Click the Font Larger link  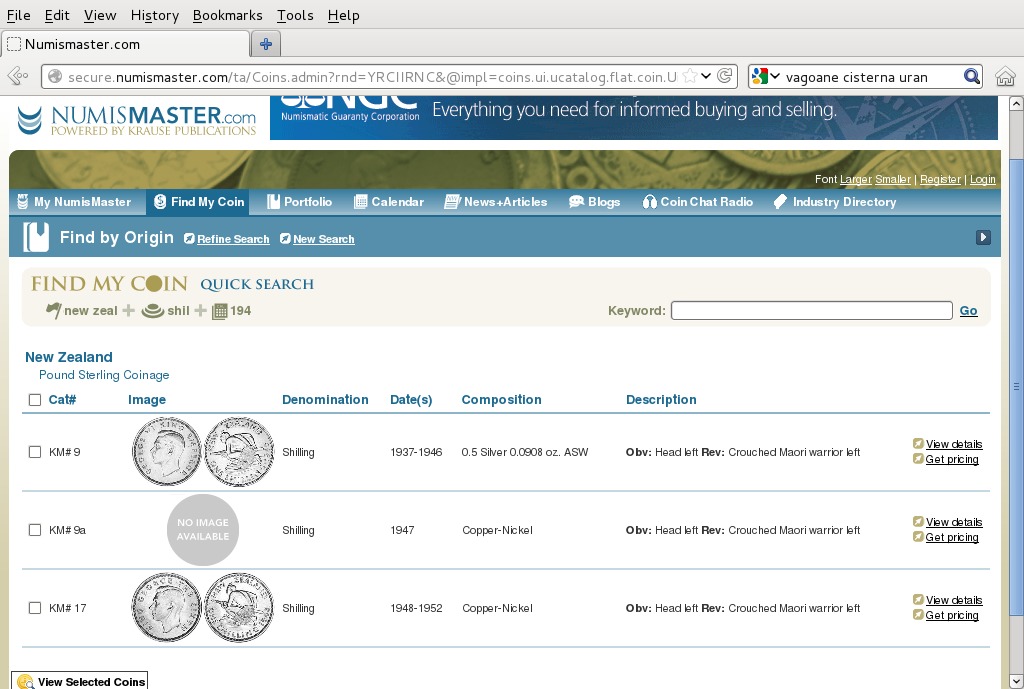pos(856,179)
